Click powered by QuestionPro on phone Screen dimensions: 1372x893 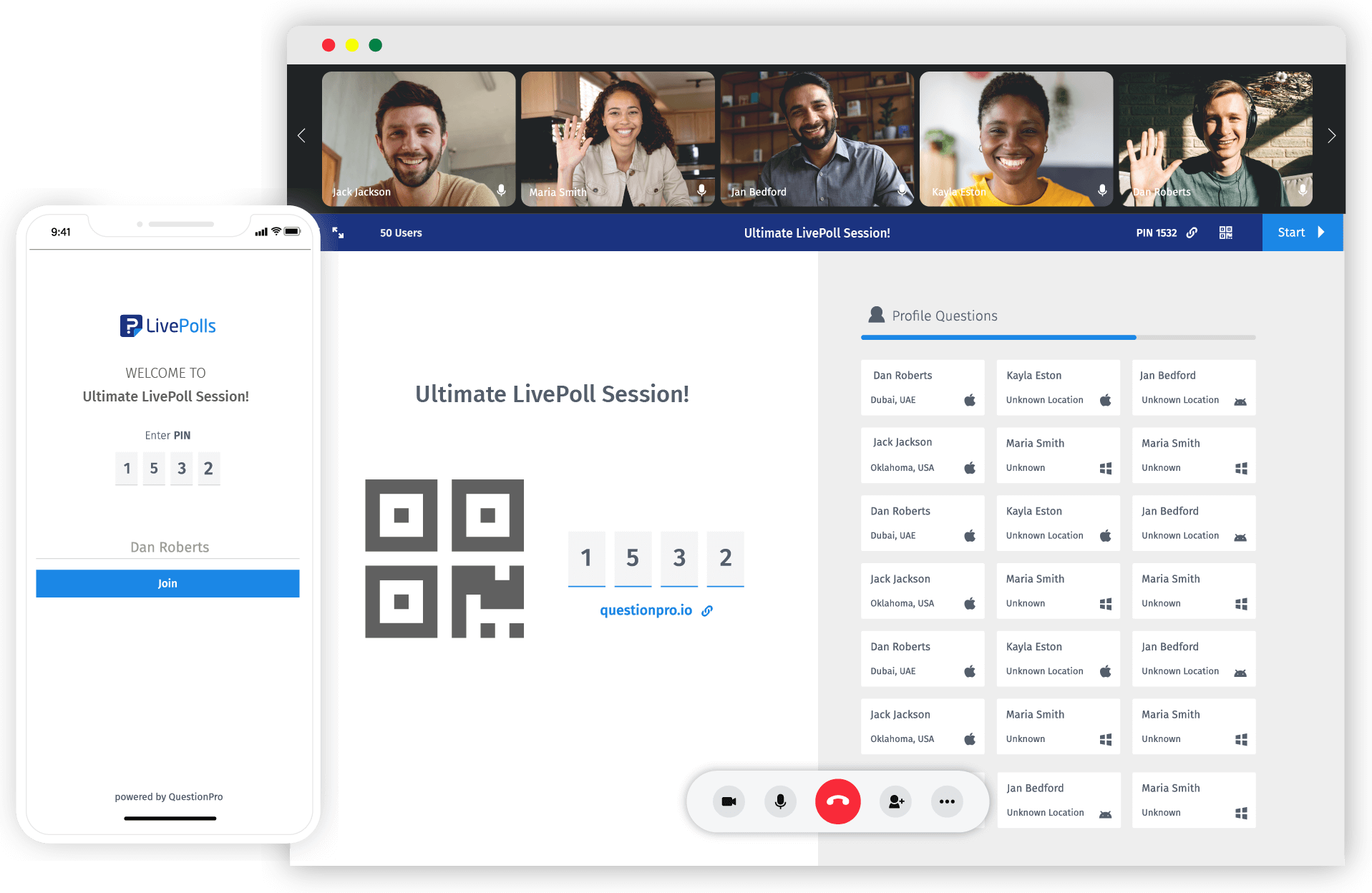pos(169,797)
